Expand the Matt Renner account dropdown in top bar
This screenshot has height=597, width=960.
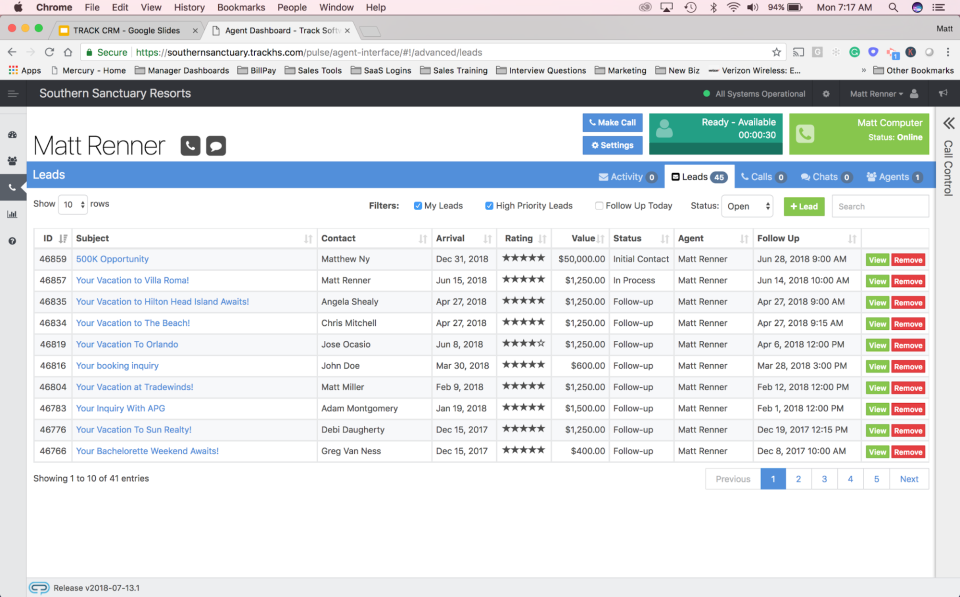[x=874, y=94]
